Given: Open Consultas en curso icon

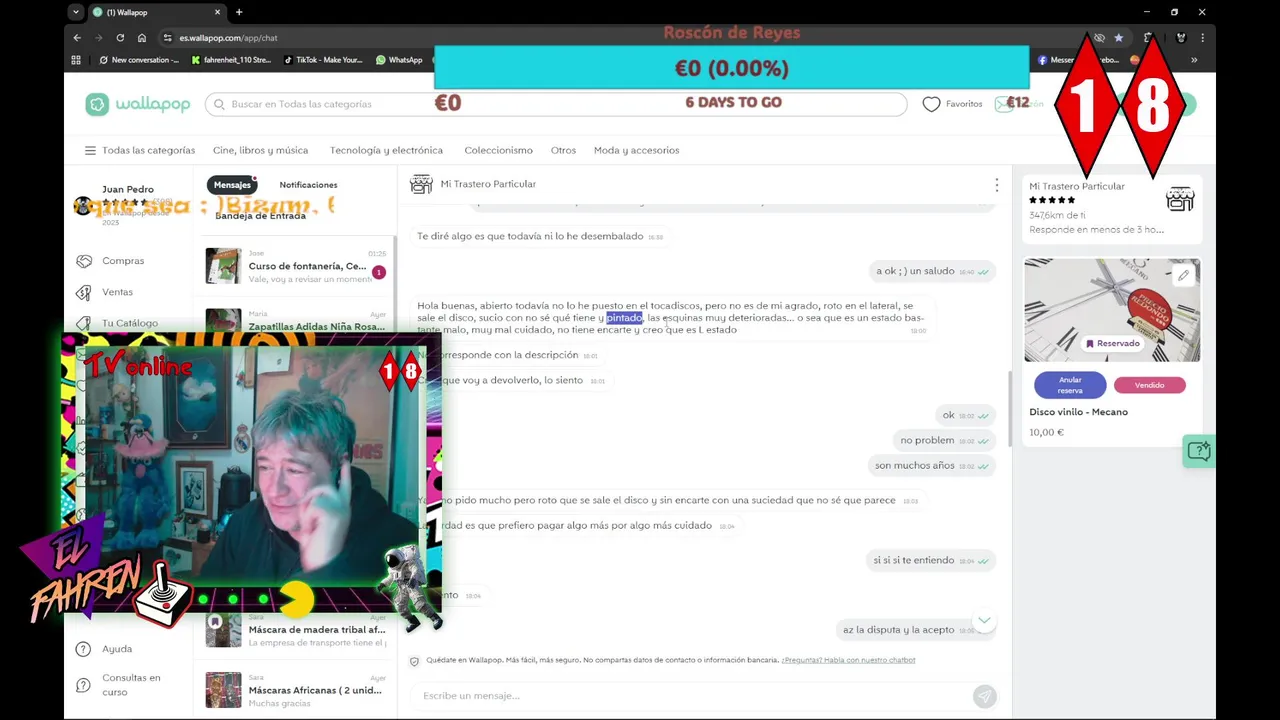Looking at the screenshot, I should (x=84, y=685).
